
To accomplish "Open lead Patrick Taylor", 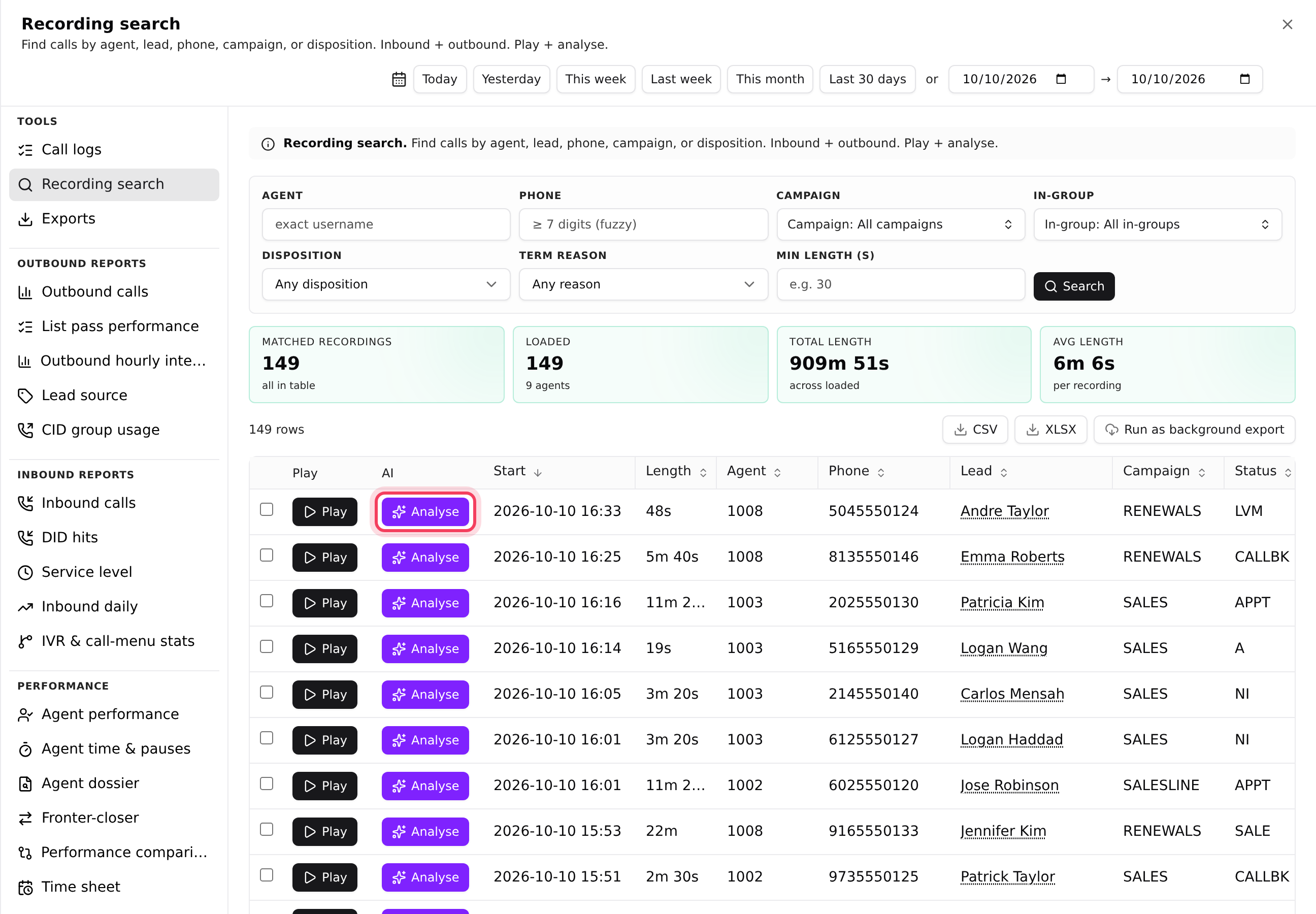I will coord(1007,877).
